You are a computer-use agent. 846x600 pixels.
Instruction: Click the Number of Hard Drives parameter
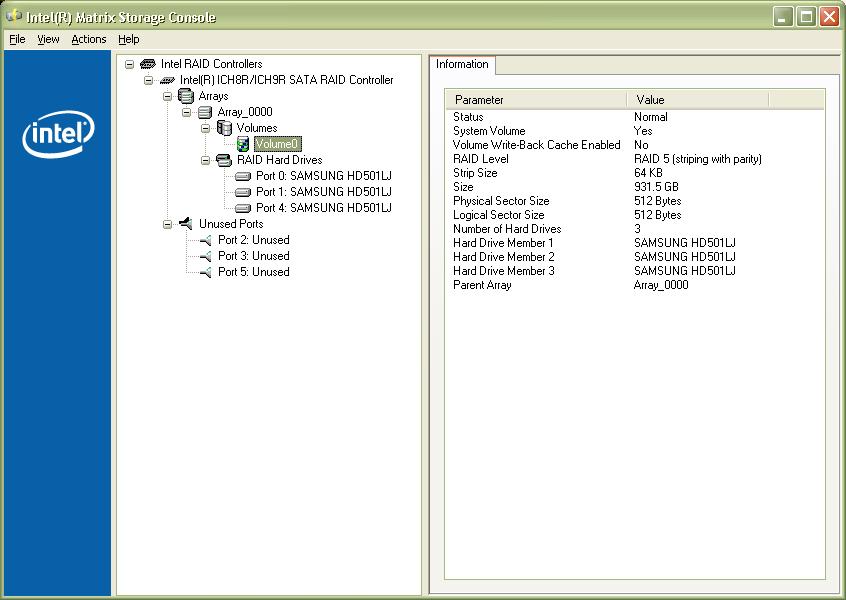[x=507, y=229]
